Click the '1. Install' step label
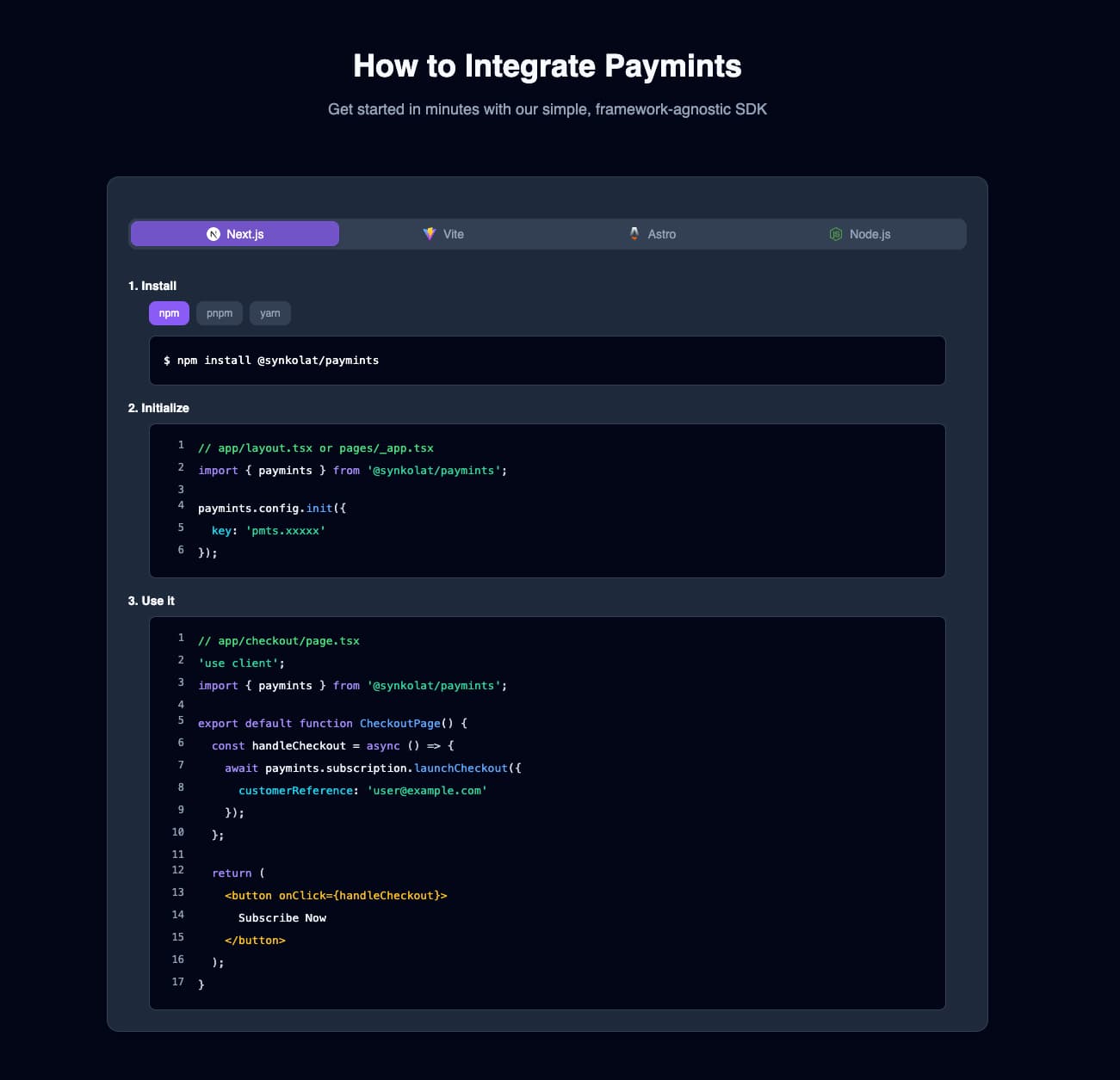Image resolution: width=1120 pixels, height=1080 pixels. coord(152,286)
